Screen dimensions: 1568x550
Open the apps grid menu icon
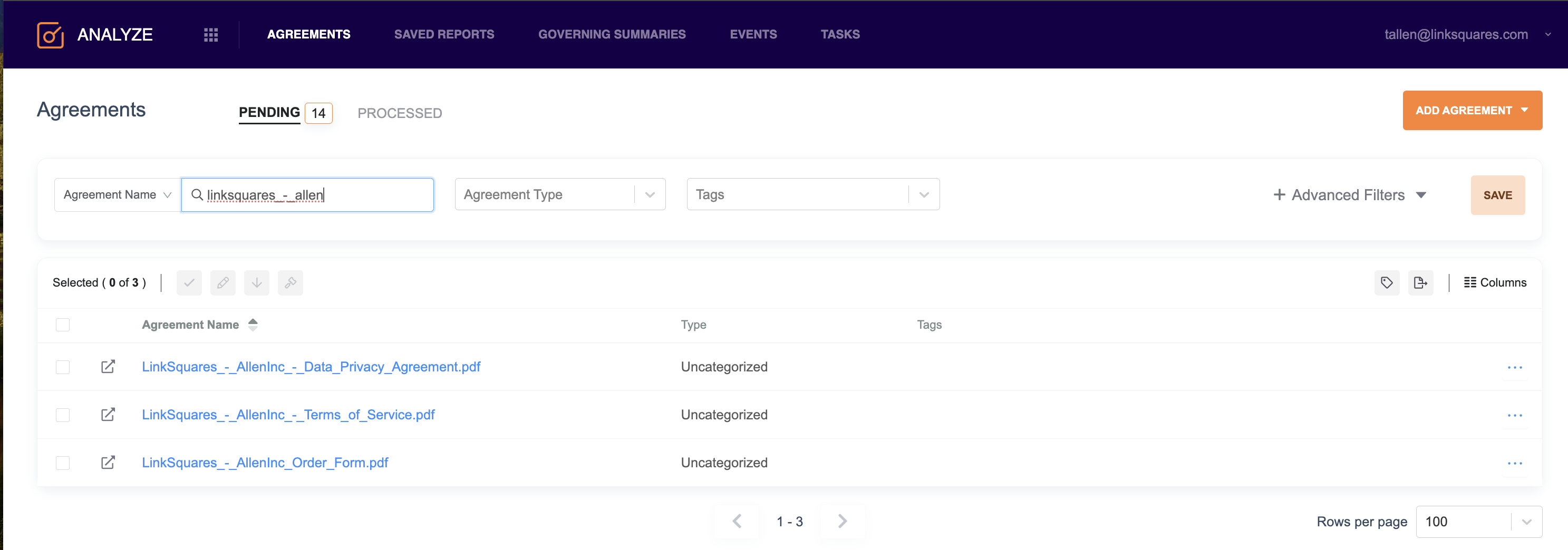point(210,35)
